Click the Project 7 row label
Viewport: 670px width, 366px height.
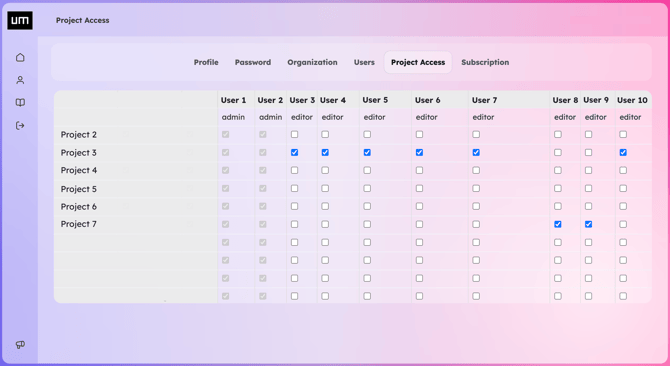79,224
